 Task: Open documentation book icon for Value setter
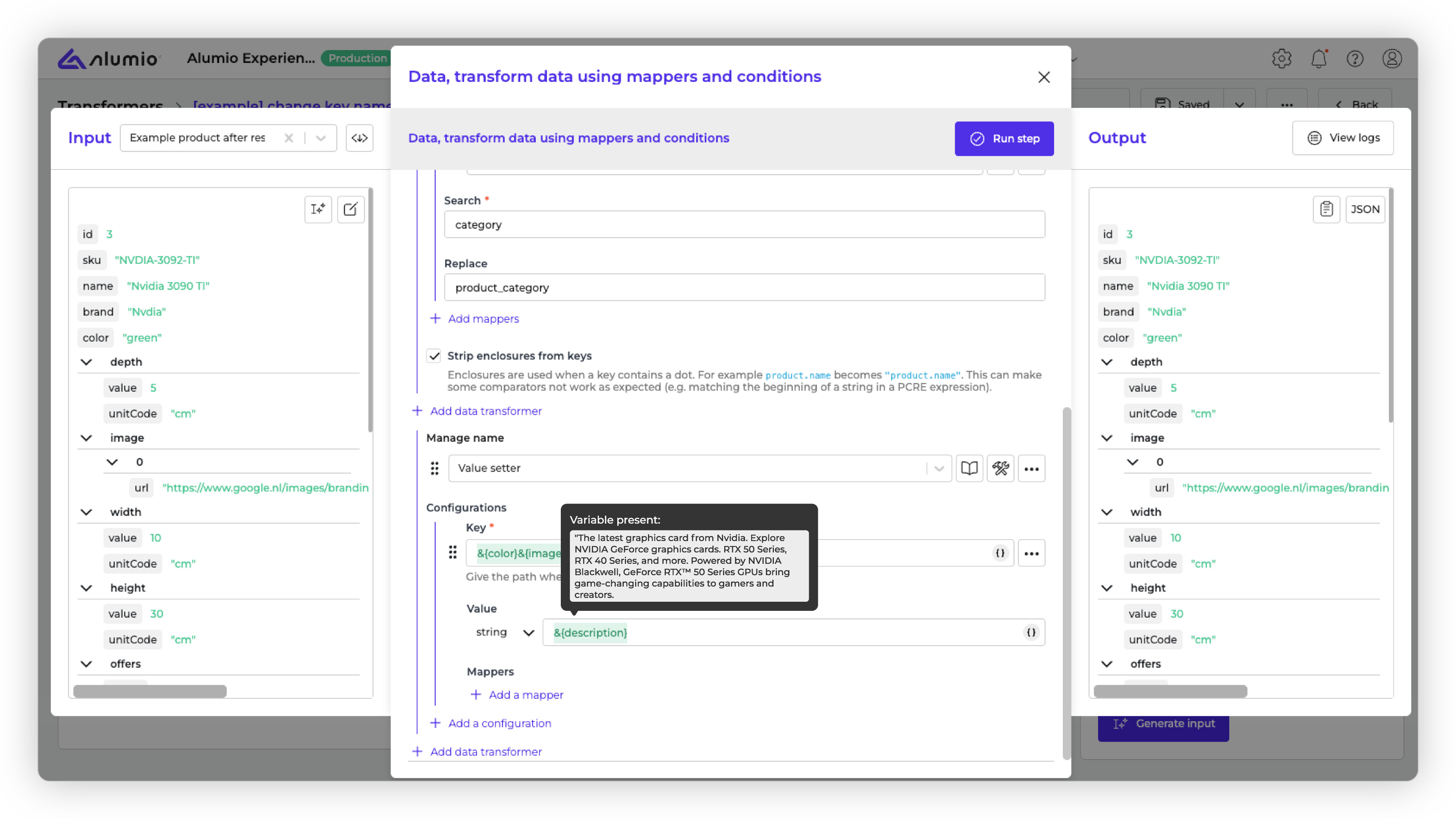[x=969, y=468]
